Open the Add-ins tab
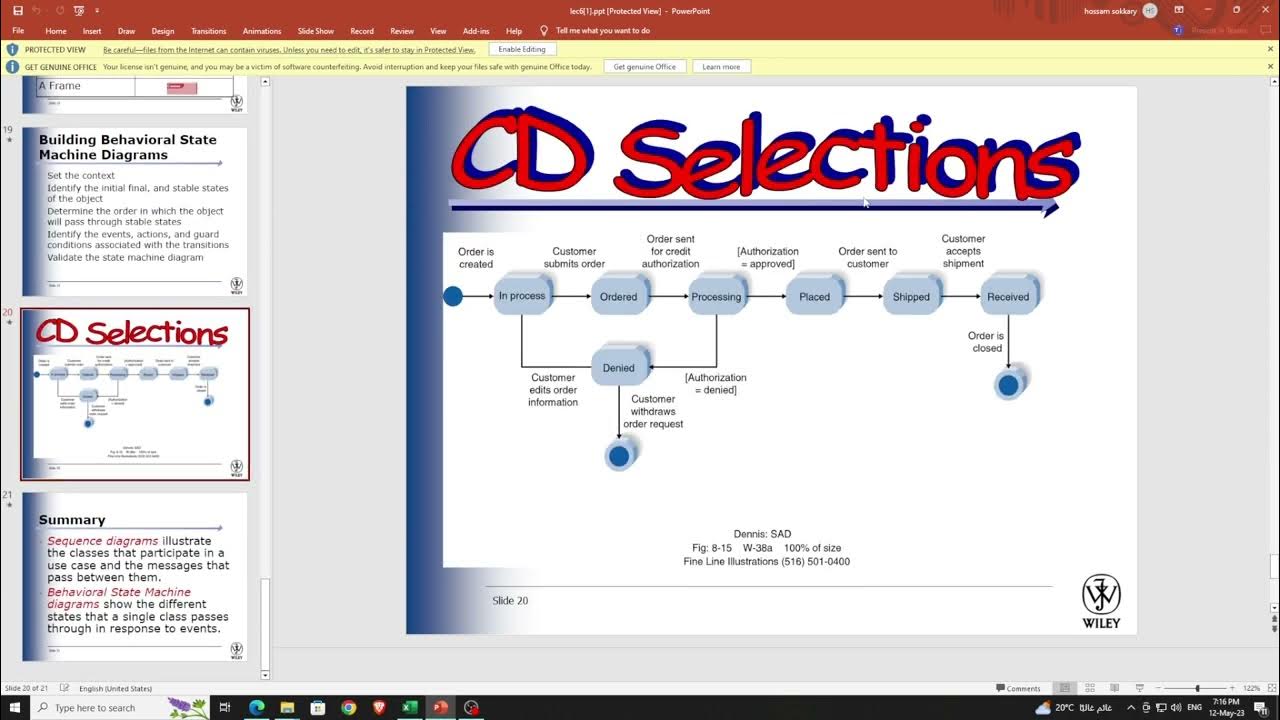This screenshot has width=1280, height=720. (x=476, y=31)
